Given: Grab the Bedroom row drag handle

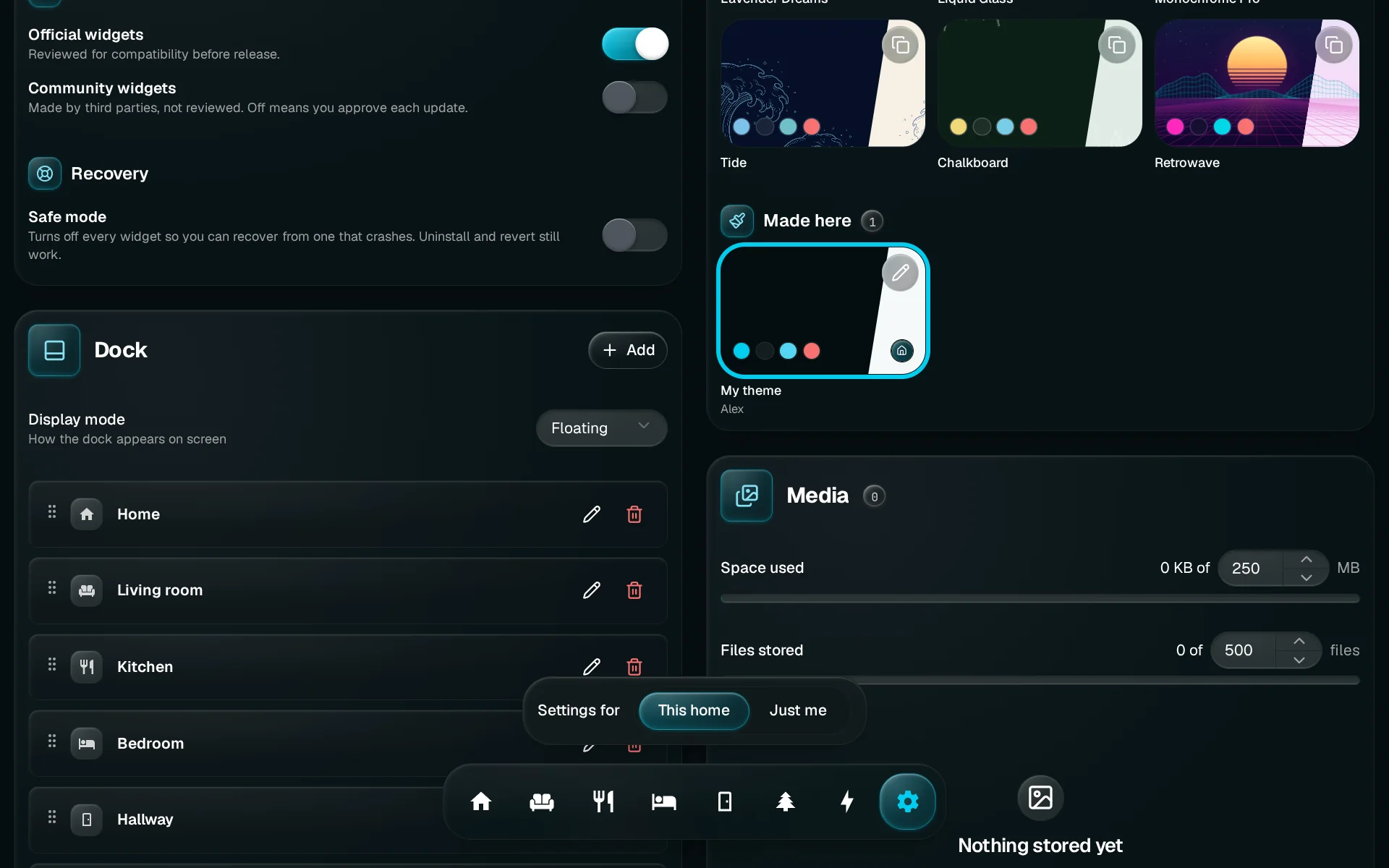Looking at the screenshot, I should click(x=52, y=741).
